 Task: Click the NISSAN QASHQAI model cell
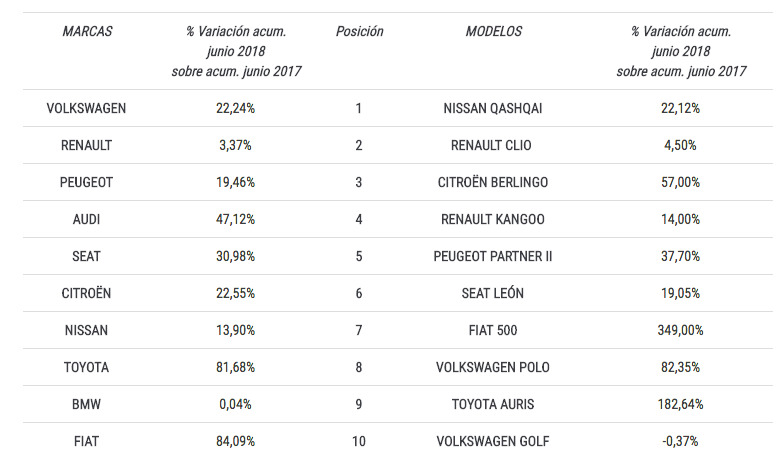pyautogui.click(x=493, y=108)
